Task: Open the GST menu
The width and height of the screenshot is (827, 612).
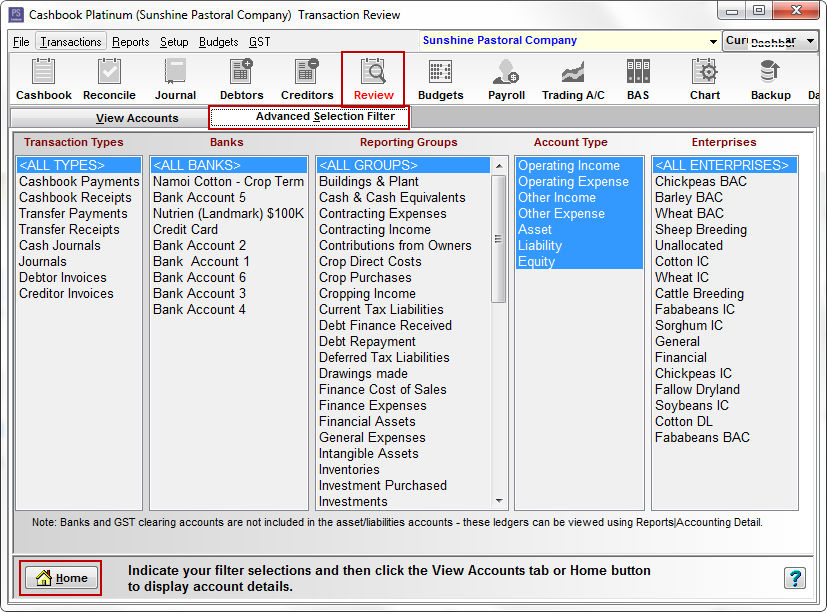Action: coord(259,42)
